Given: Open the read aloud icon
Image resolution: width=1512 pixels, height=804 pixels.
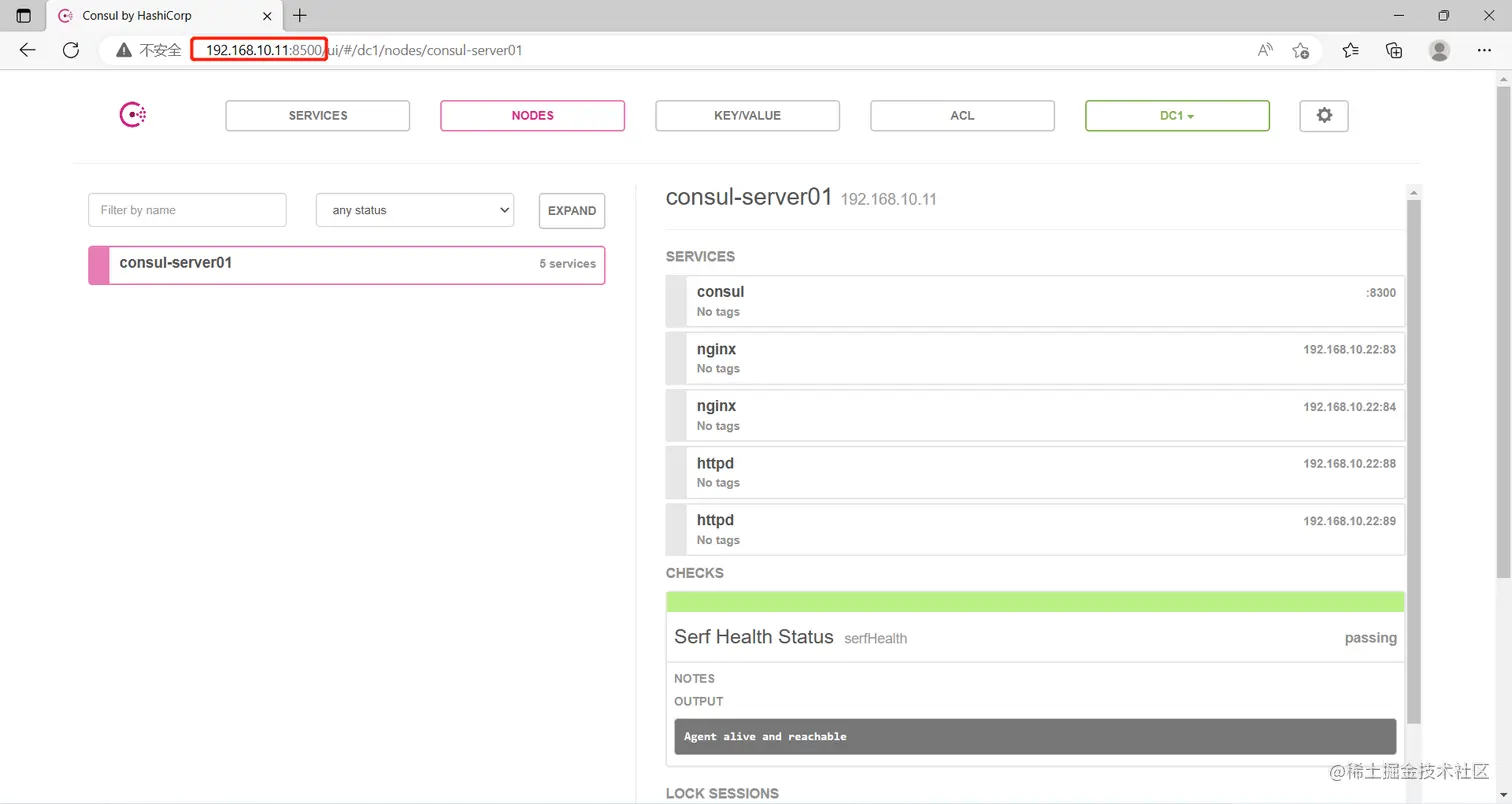Looking at the screenshot, I should 1265,50.
